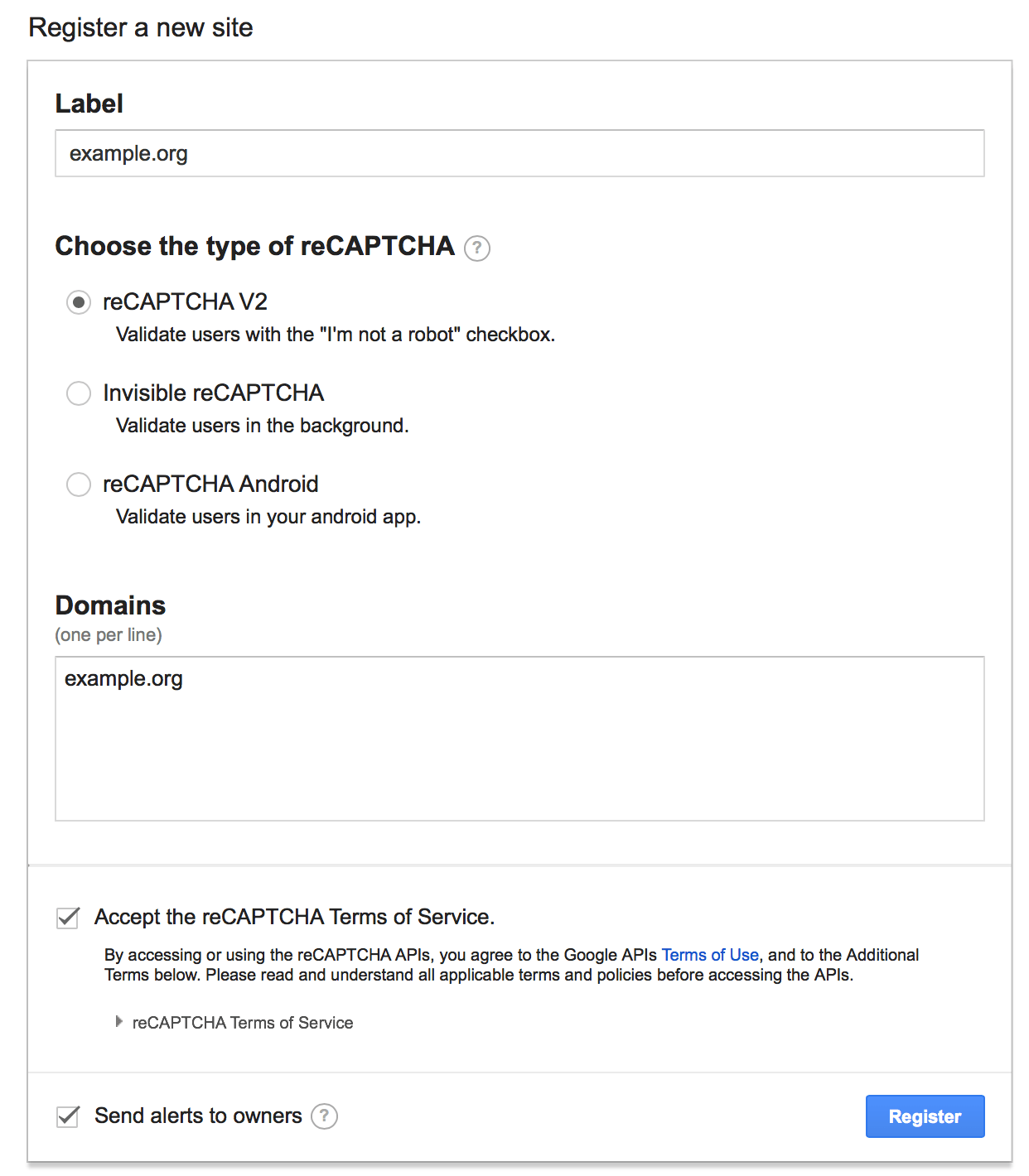Select the reCAPTCHA V2 radio button
The image size is (1029, 1176).
(x=78, y=302)
